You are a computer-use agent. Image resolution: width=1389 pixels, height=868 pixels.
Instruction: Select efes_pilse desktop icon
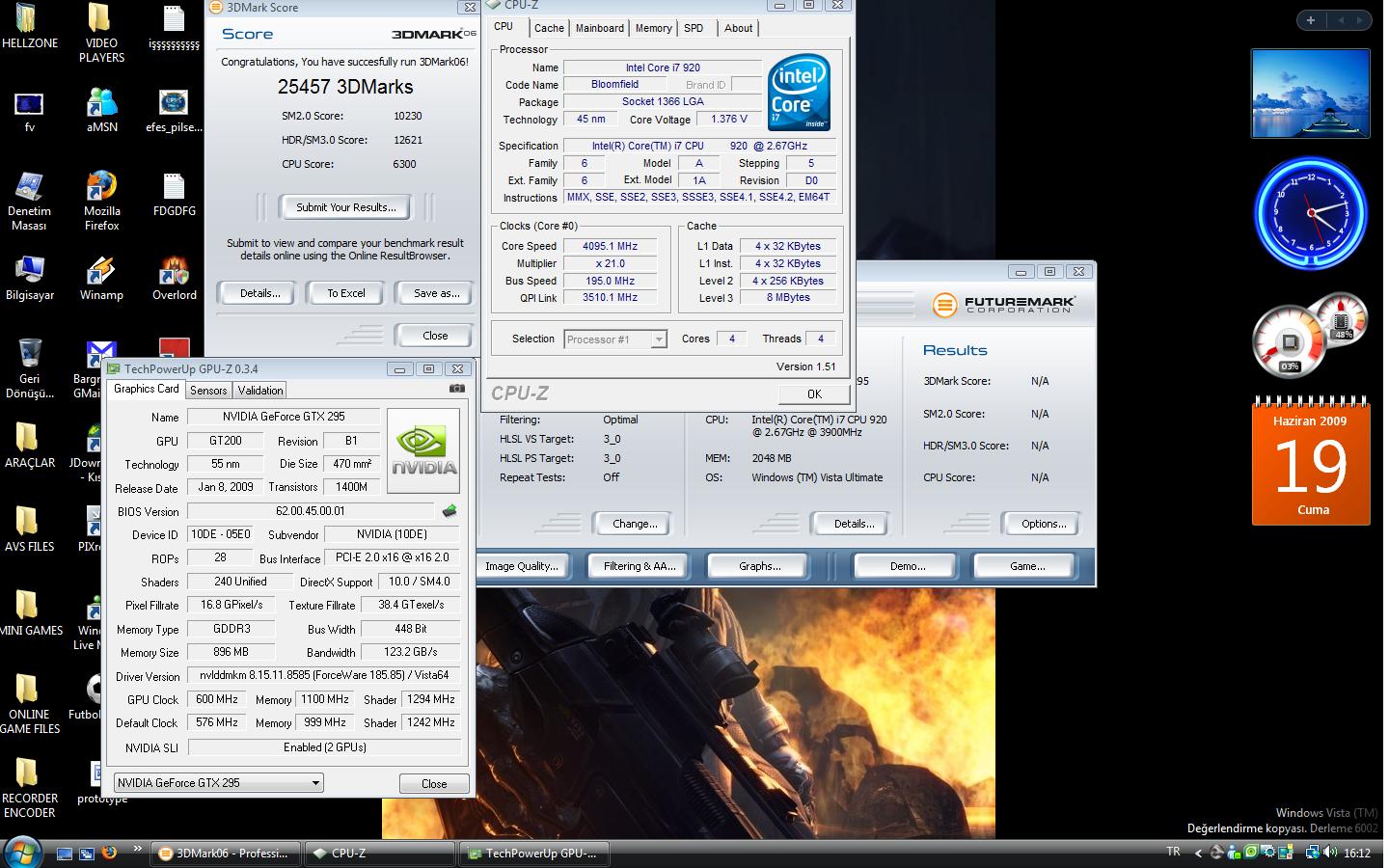tap(174, 110)
